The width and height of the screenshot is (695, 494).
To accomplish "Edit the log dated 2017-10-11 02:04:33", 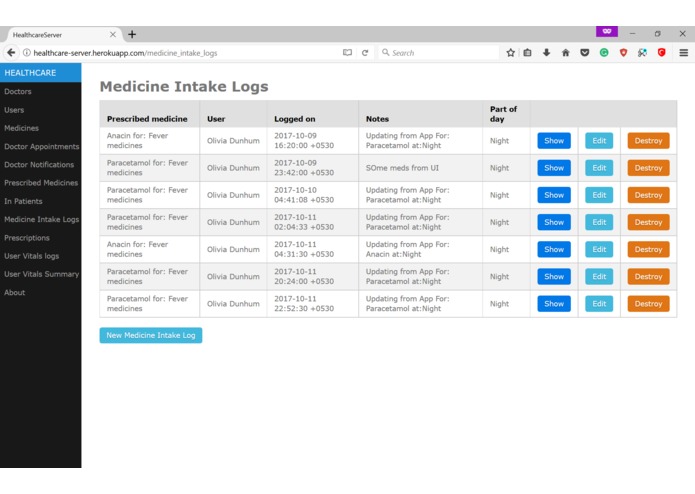I will [x=599, y=222].
